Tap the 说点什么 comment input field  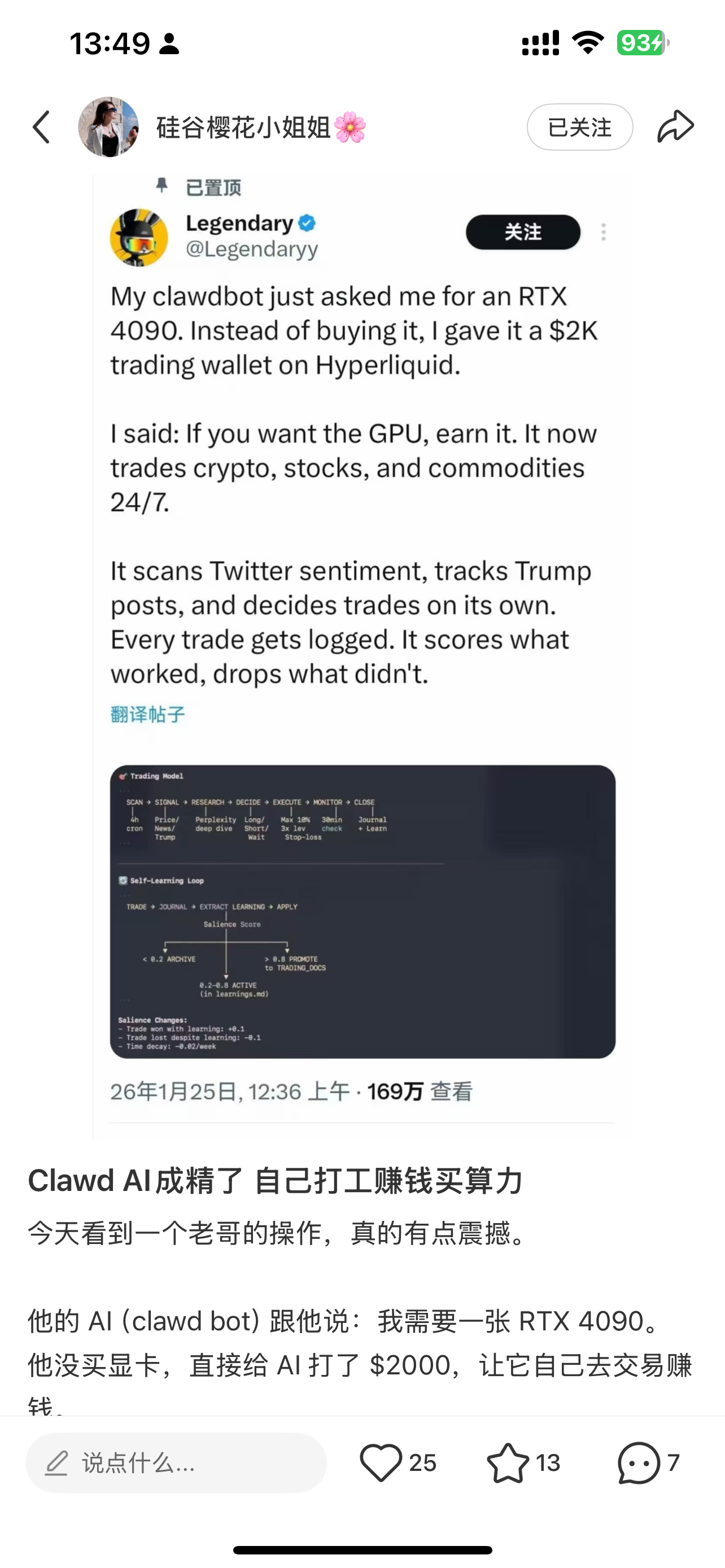182,1462
